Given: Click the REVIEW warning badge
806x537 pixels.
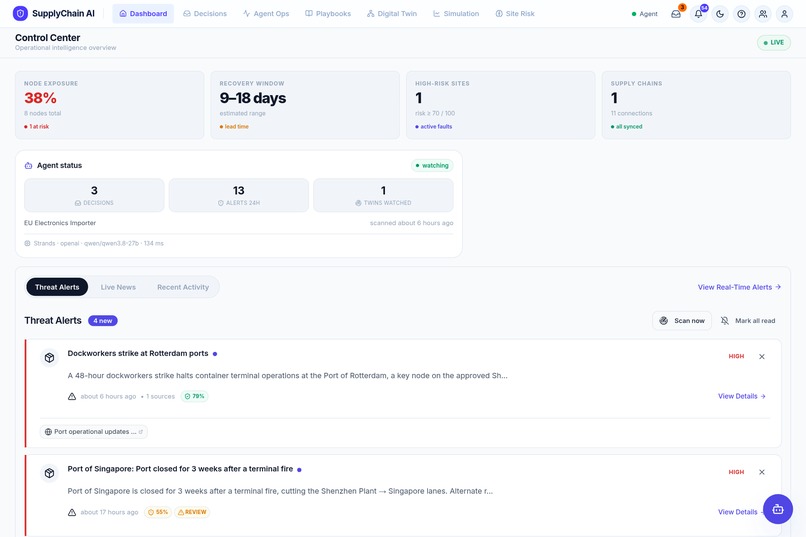Looking at the screenshot, I should (x=192, y=512).
